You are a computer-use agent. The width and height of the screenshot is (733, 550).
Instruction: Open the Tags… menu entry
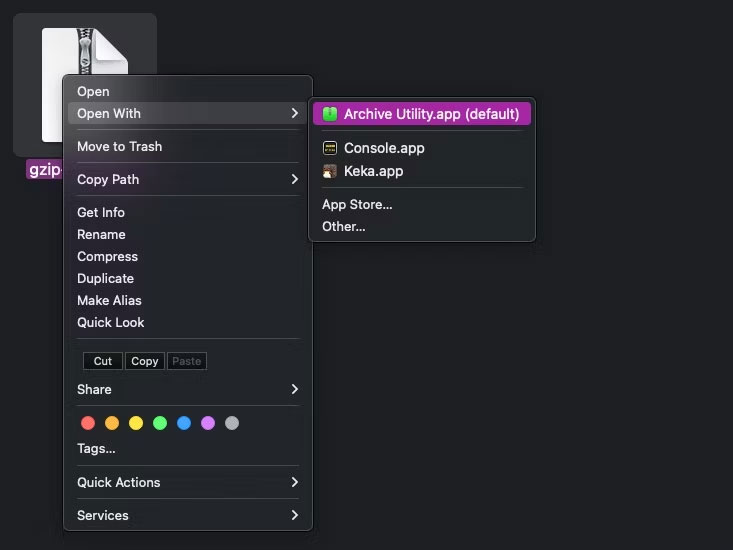[x=187, y=449]
